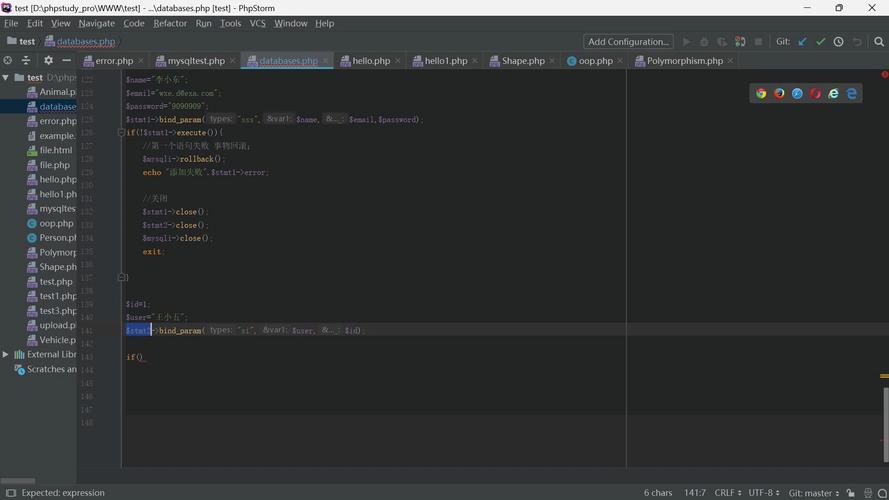Select Scratches and Consoles node

[x=45, y=369]
